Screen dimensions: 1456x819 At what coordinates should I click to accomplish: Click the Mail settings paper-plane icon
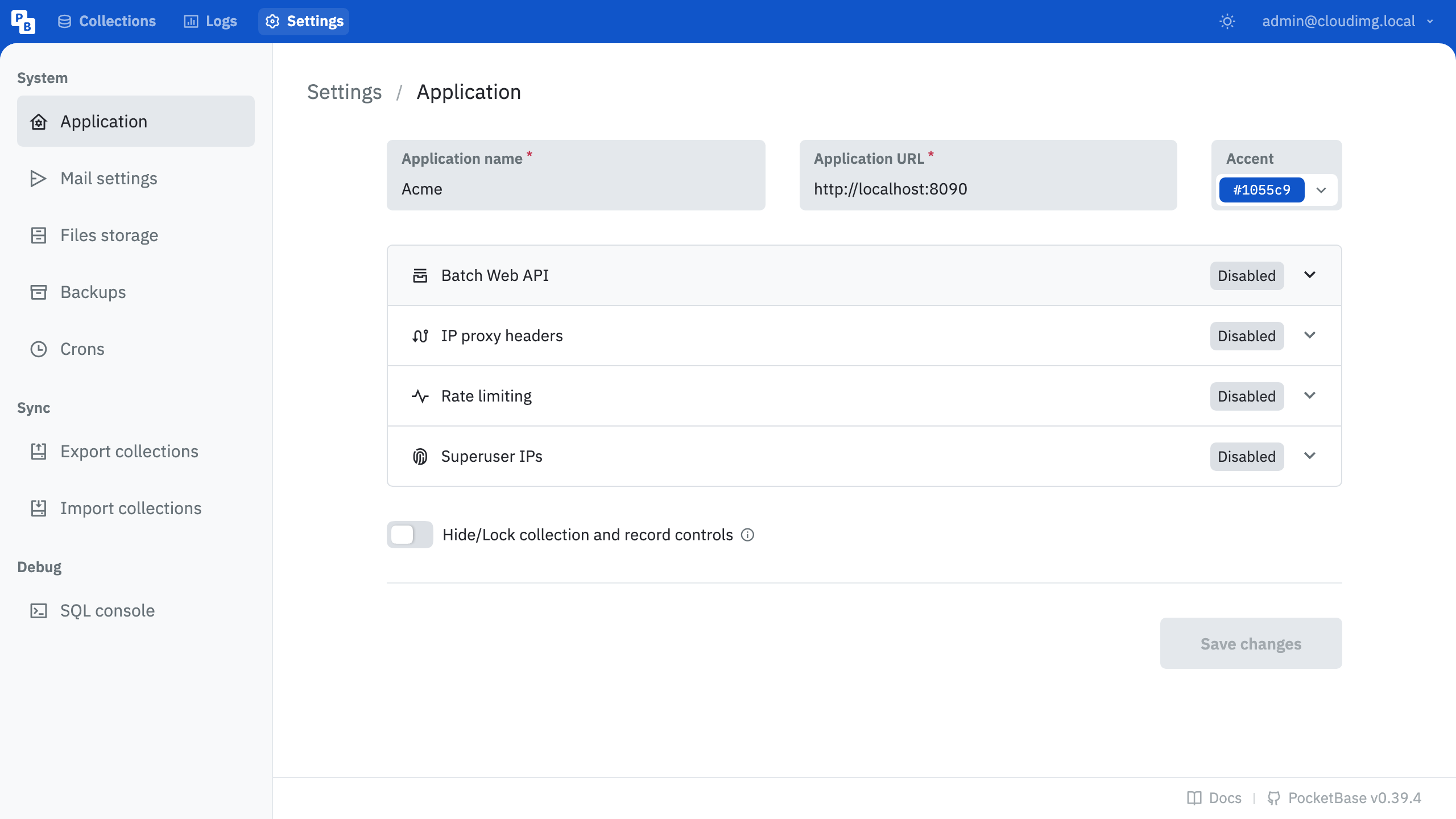click(x=39, y=179)
